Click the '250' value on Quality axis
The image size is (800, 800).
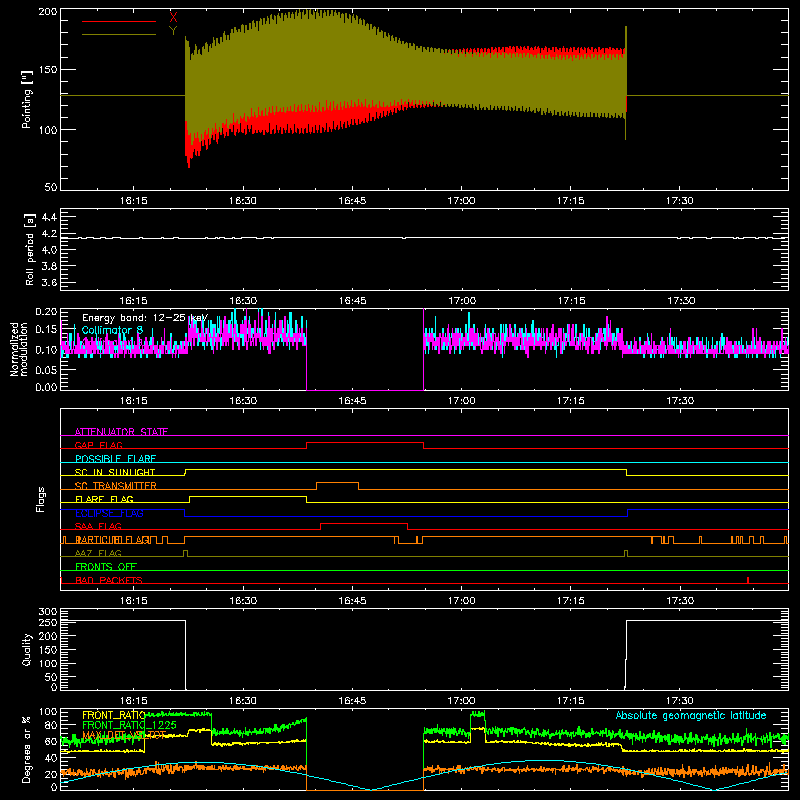coord(48,623)
